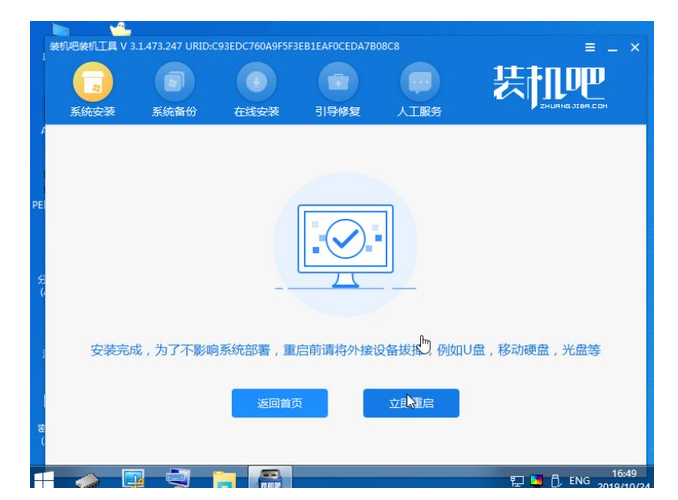
Task: Close the 装机吧 tool window
Action: 635,47
